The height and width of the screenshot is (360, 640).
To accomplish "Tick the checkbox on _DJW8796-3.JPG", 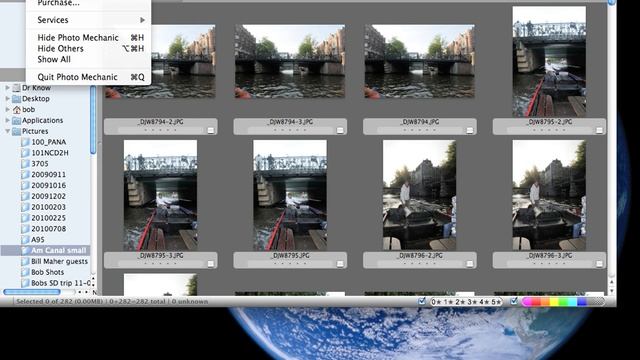I will 599,264.
